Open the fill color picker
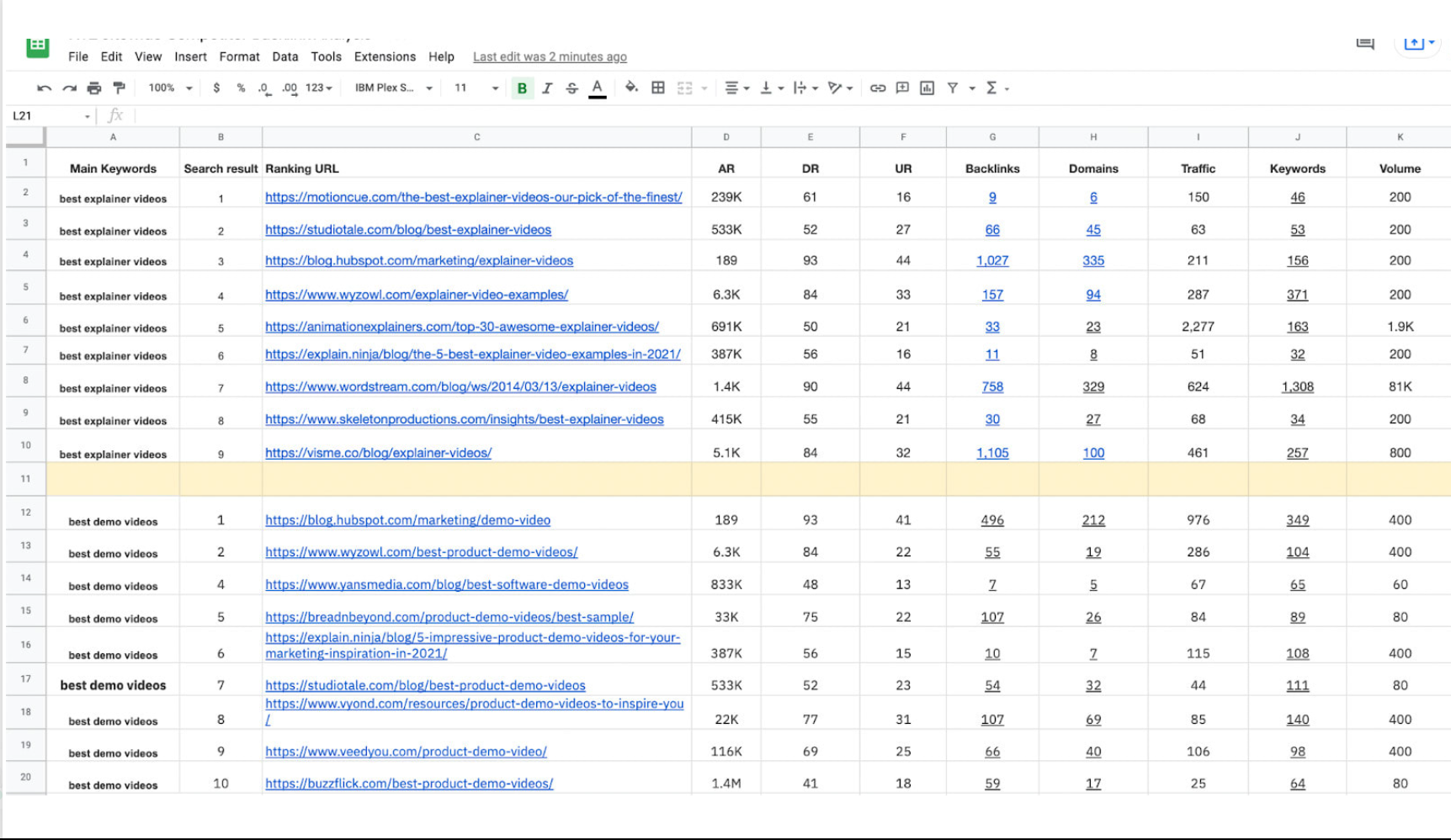1451x840 pixels. pos(631,88)
